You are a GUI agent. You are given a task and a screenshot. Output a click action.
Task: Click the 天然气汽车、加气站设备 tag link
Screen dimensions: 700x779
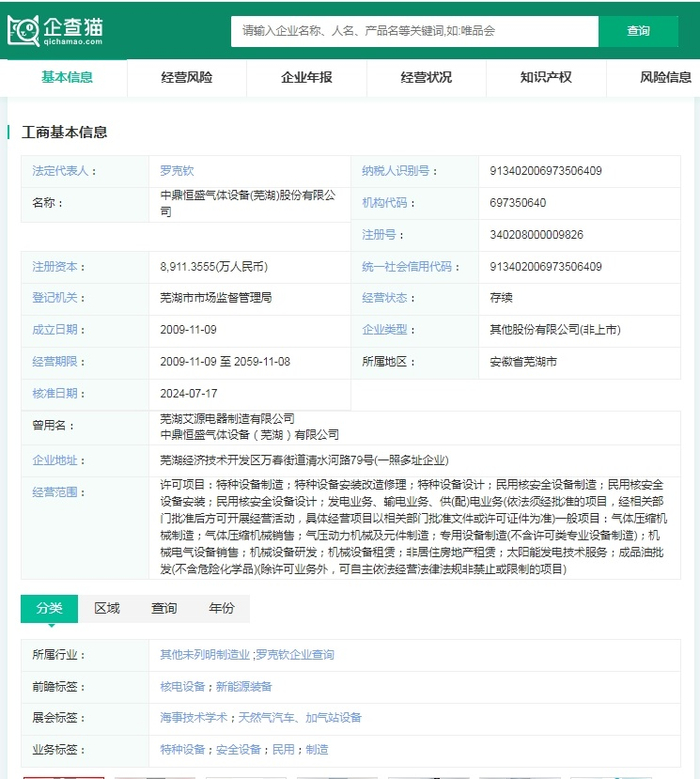[299, 718]
